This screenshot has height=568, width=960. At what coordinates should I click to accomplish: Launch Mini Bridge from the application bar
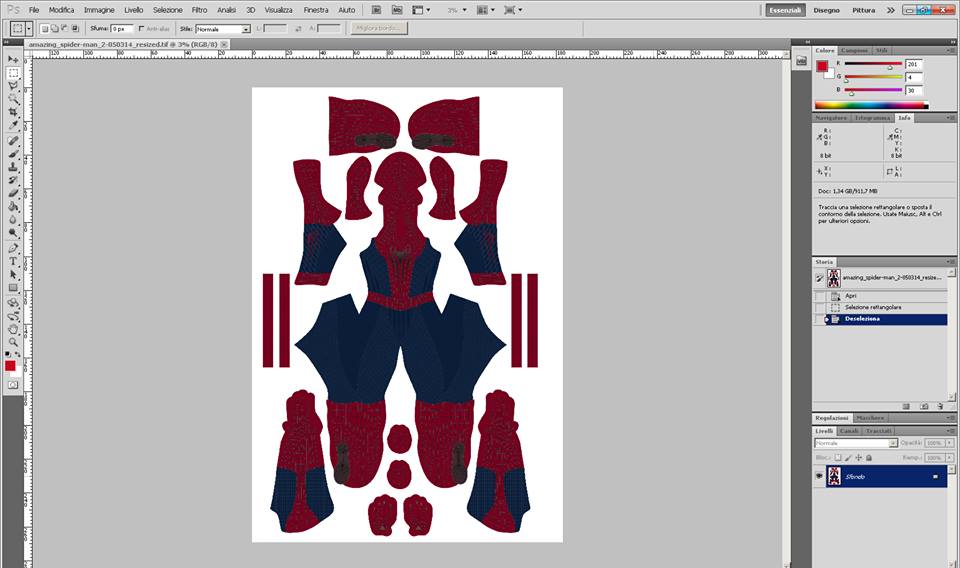click(x=397, y=10)
